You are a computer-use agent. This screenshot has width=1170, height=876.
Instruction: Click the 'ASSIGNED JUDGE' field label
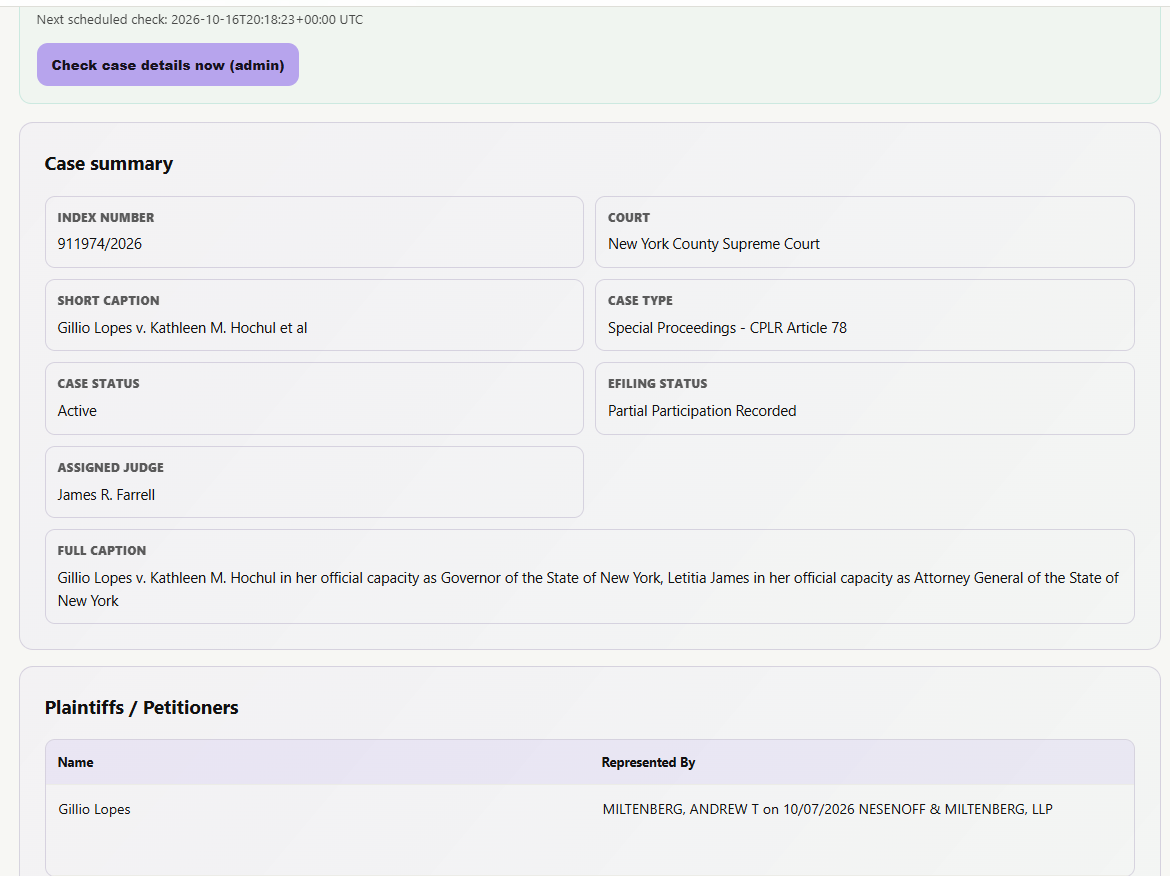(x=110, y=467)
